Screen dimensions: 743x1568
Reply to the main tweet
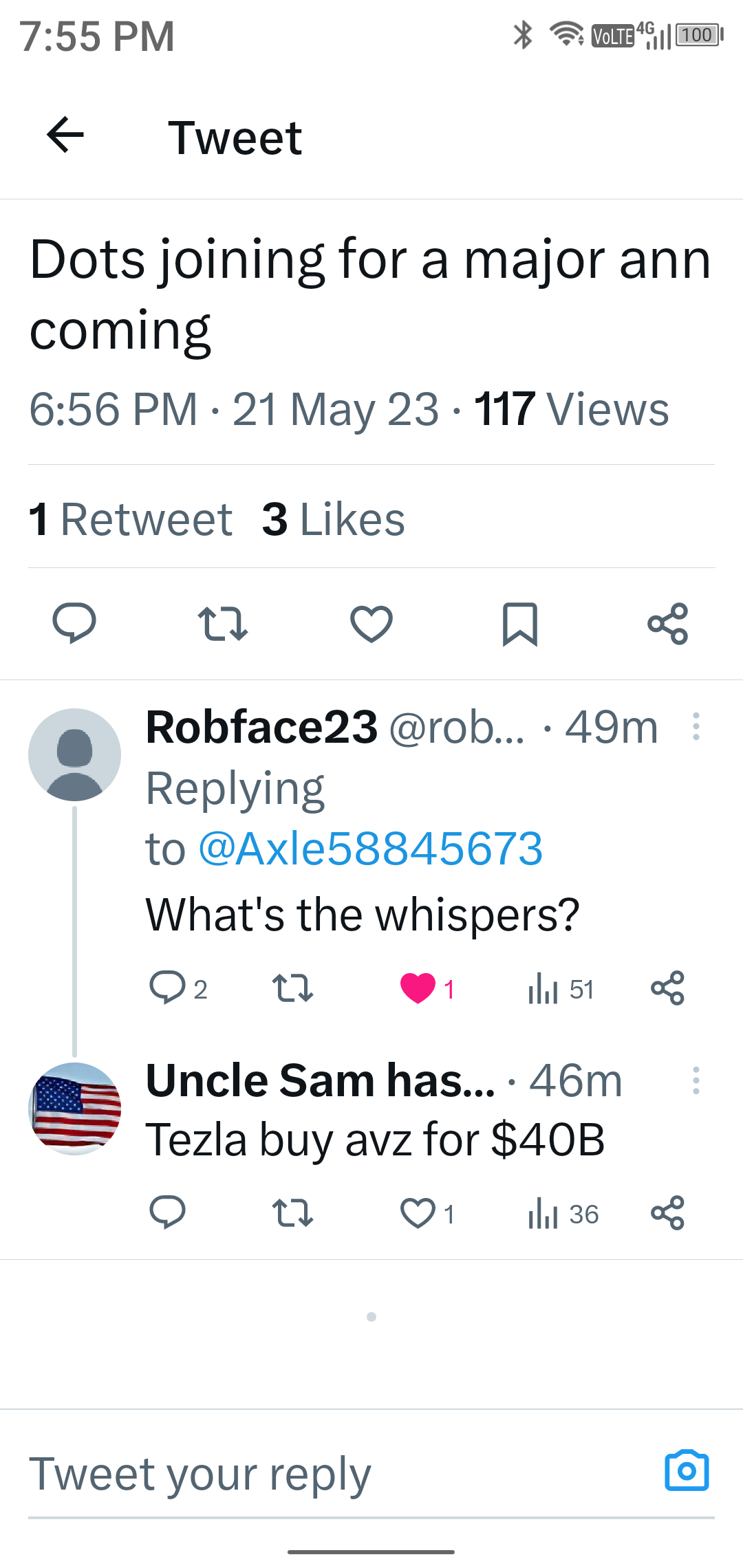(x=74, y=623)
